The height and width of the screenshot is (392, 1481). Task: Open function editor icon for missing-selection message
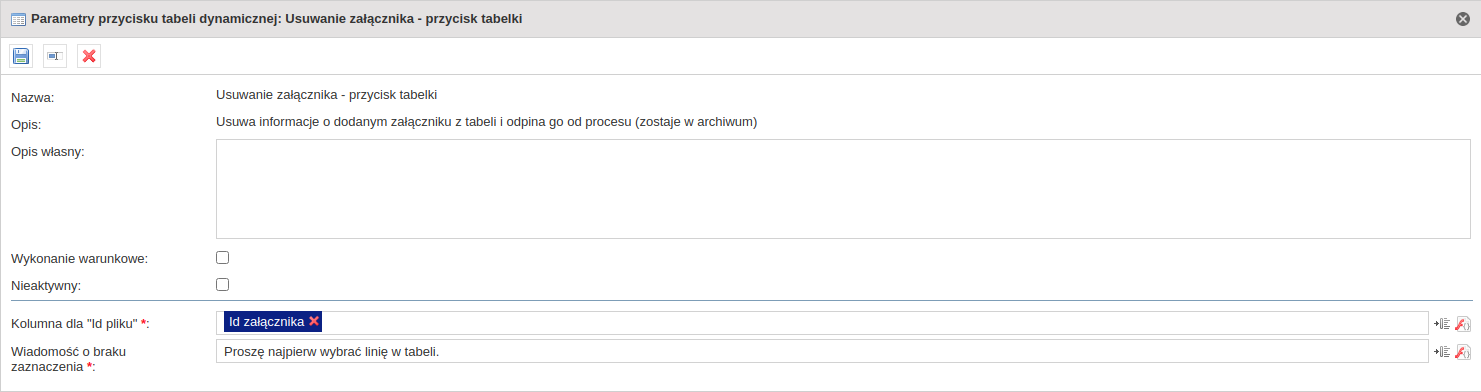[1463, 351]
